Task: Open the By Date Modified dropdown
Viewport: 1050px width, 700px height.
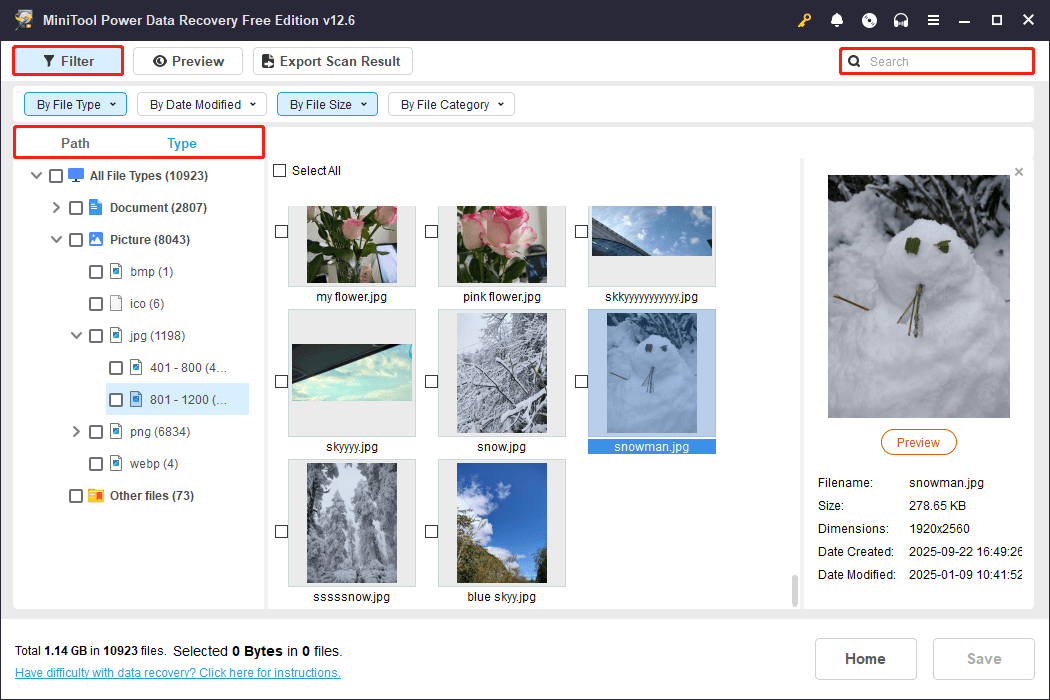Action: pyautogui.click(x=201, y=104)
